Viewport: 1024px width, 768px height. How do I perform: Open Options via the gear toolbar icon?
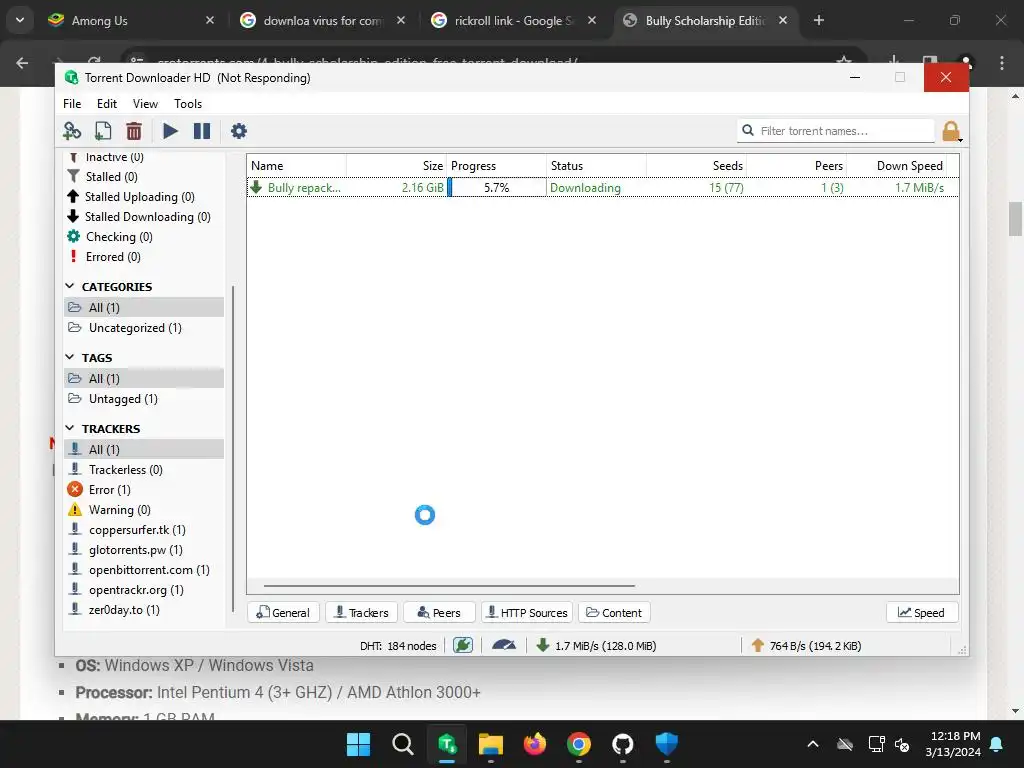click(239, 131)
